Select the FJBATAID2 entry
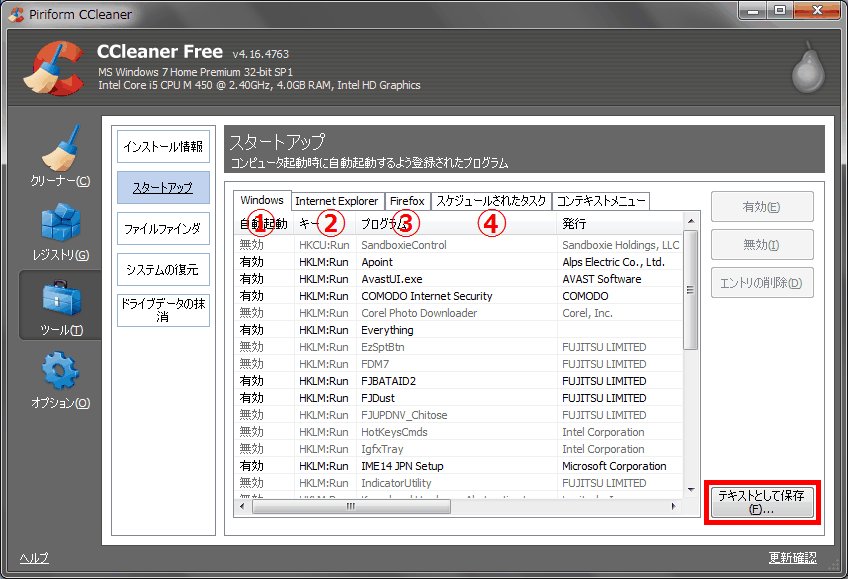This screenshot has height=579, width=848. tap(459, 381)
